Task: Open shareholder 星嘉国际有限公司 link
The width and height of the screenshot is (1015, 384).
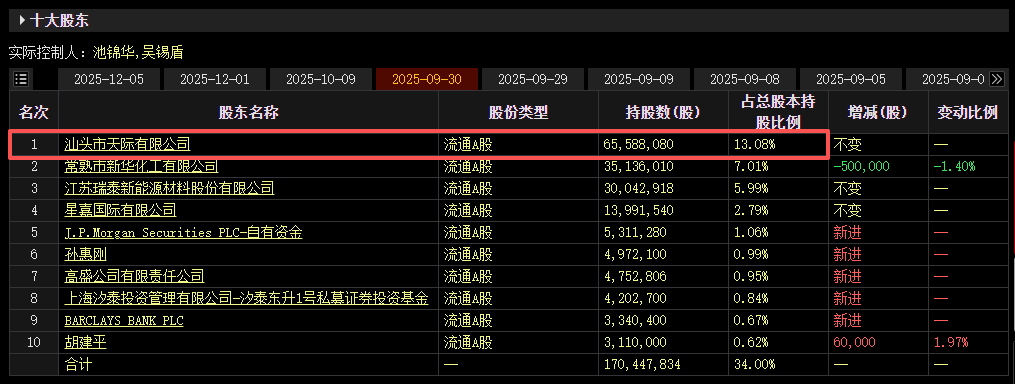Action: (120, 210)
